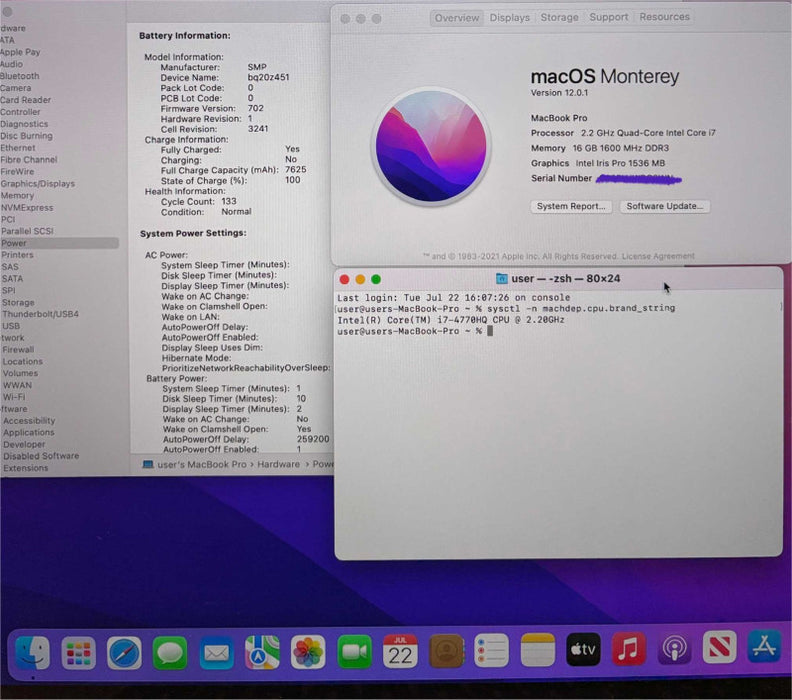Select Apple Pay in System Report sidebar
Image resolution: width=792 pixels, height=700 pixels.
(20, 52)
